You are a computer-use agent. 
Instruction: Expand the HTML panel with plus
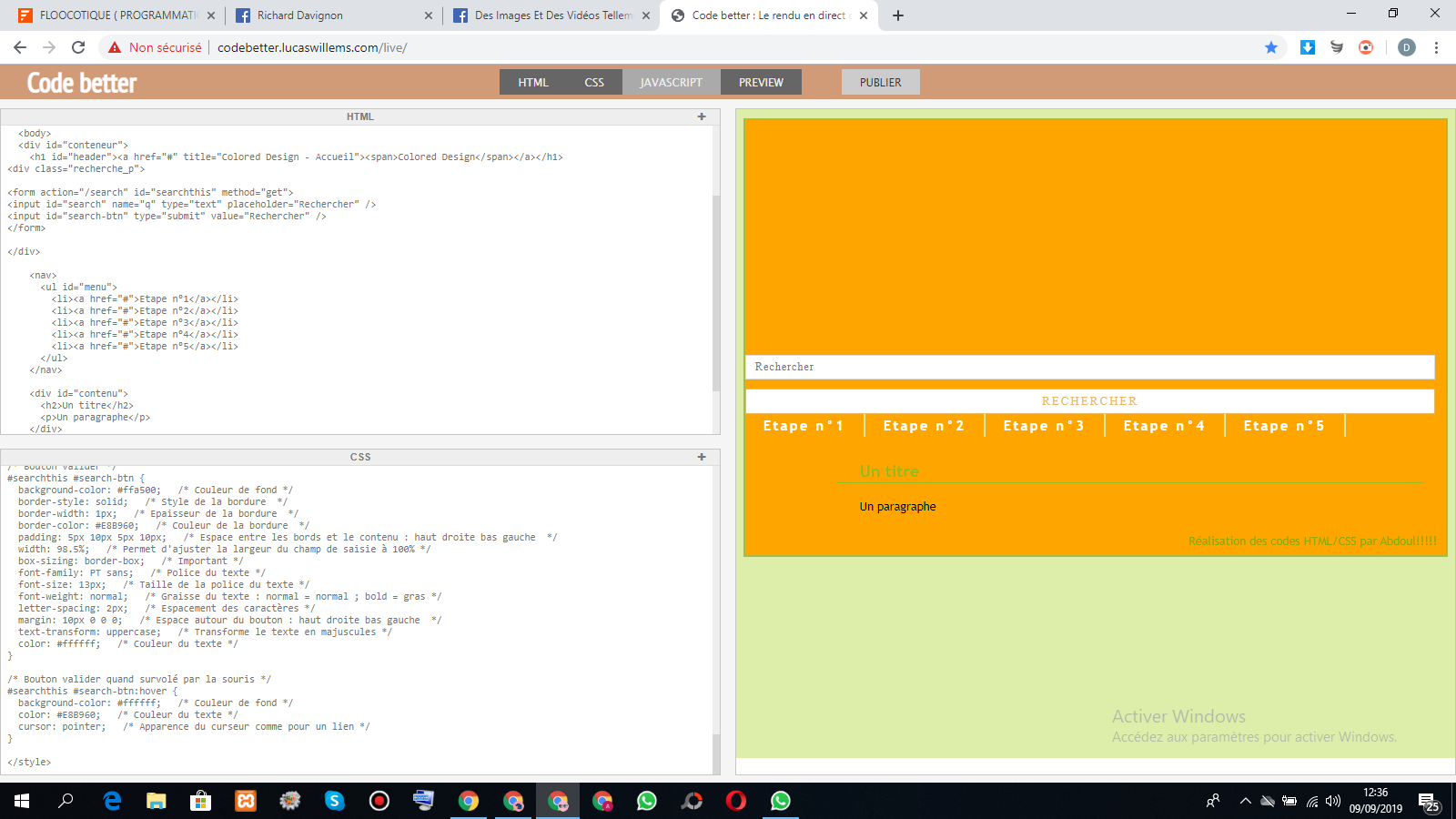click(702, 116)
